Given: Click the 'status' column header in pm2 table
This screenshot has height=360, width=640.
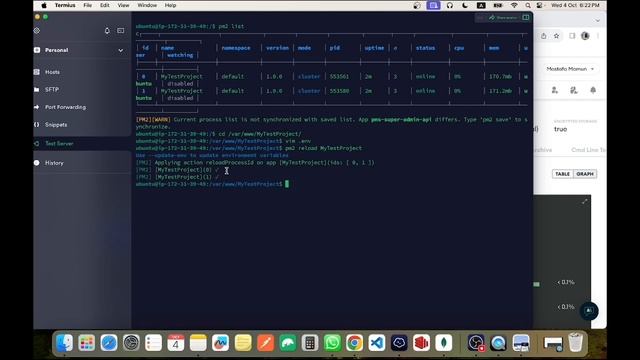Looking at the screenshot, I should pyautogui.click(x=425, y=48).
